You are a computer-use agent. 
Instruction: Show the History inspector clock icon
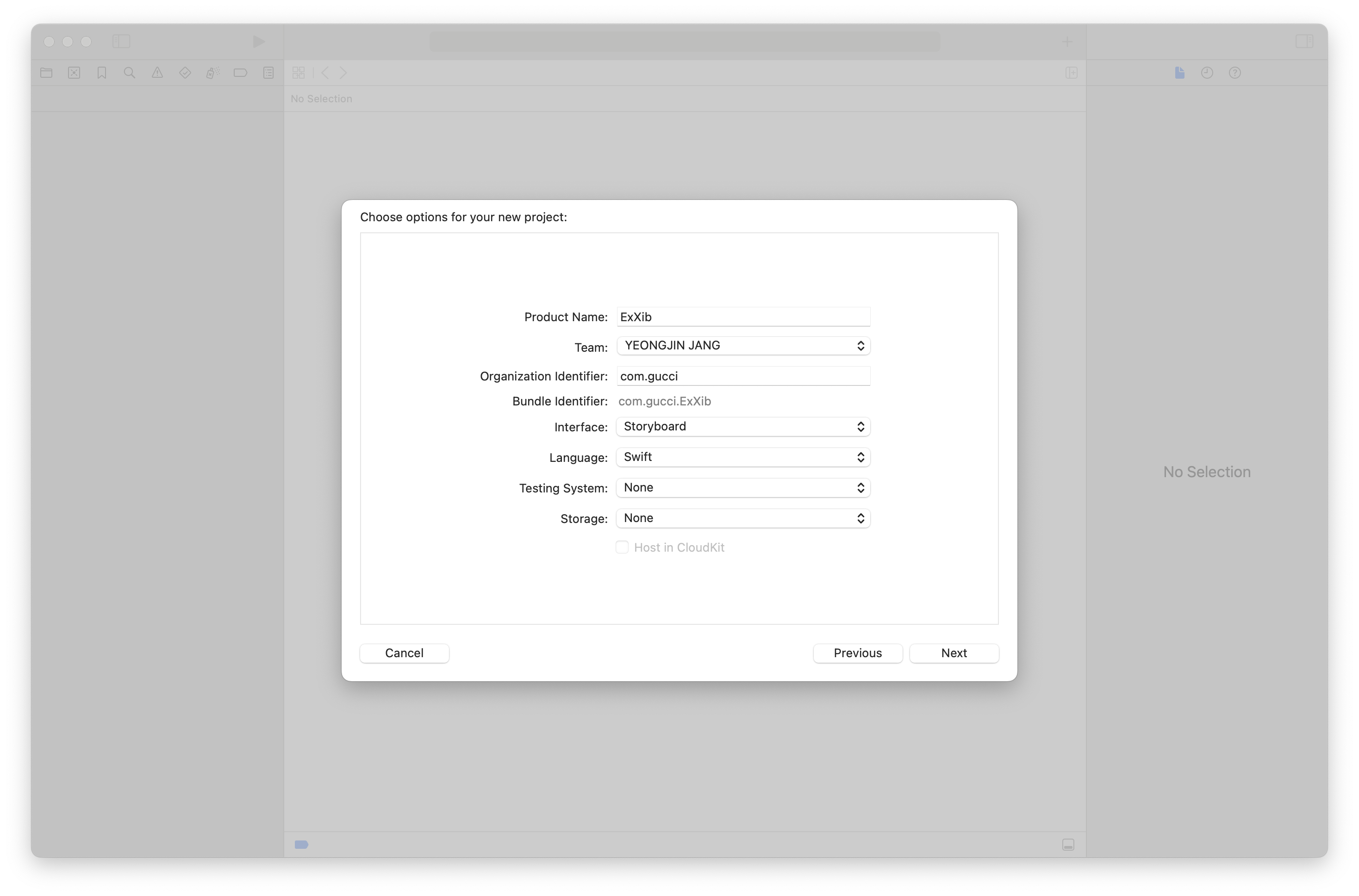(x=1207, y=73)
